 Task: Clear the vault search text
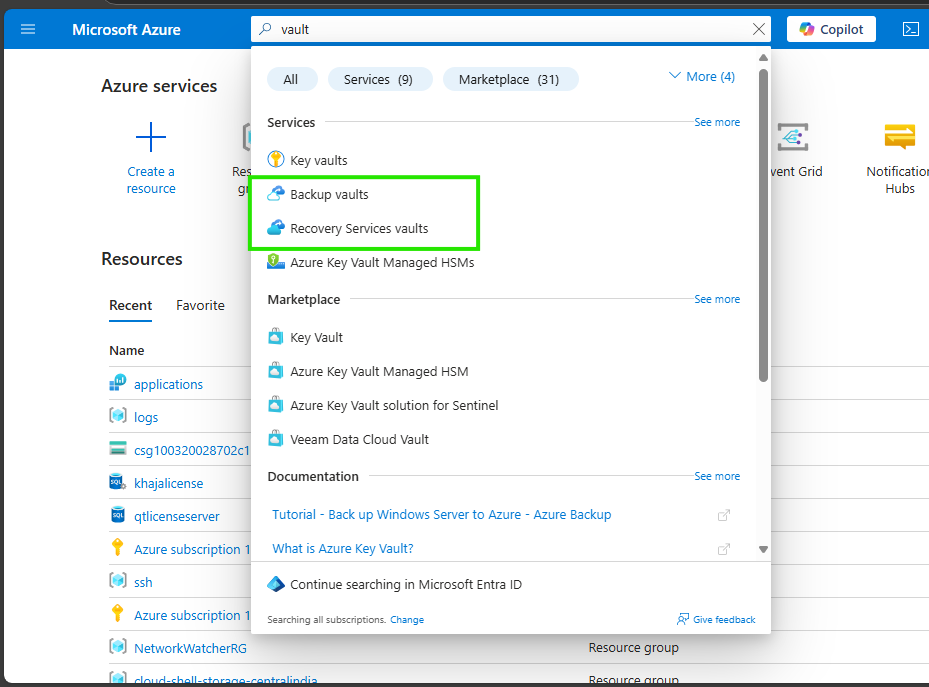click(x=758, y=29)
